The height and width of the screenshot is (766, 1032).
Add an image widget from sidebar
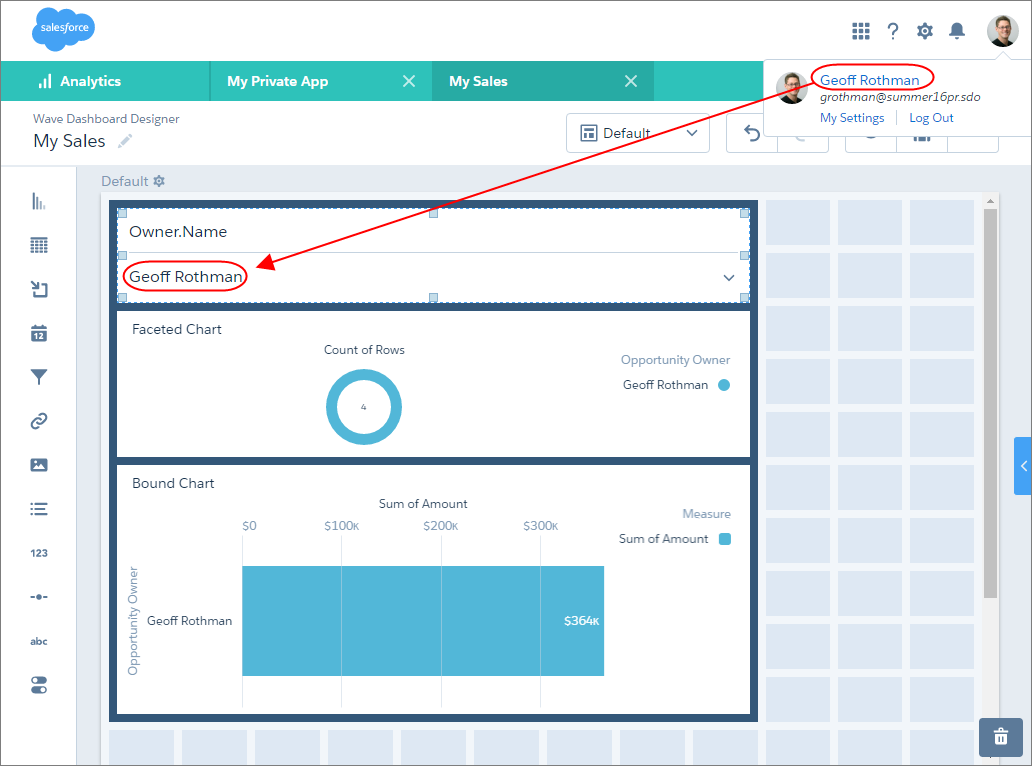coord(39,465)
